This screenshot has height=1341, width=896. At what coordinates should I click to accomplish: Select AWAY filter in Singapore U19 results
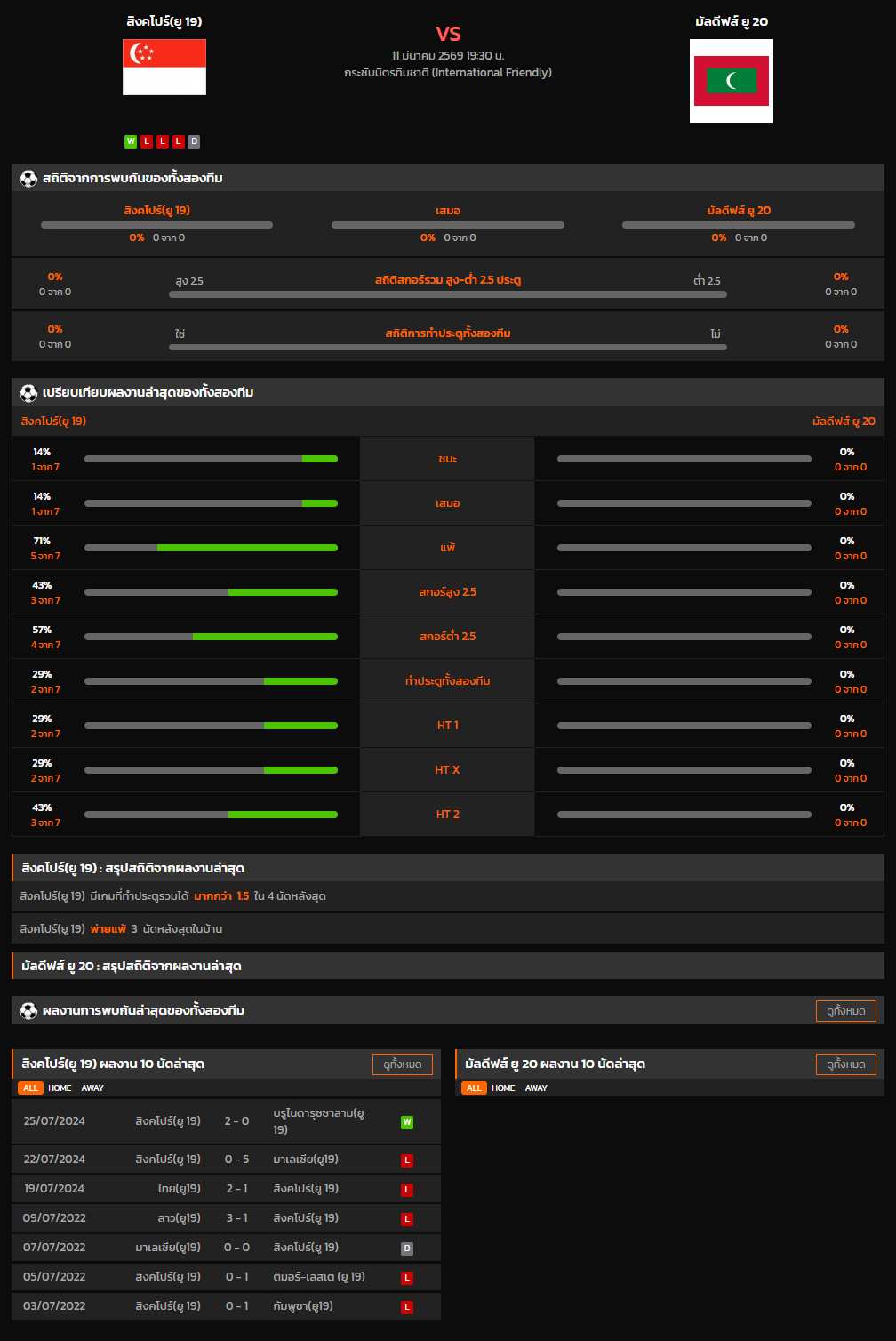coord(92,1088)
